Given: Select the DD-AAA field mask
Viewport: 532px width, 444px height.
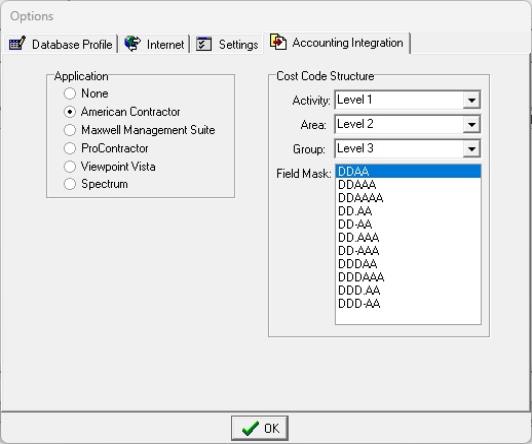Looking at the screenshot, I should 408,251.
